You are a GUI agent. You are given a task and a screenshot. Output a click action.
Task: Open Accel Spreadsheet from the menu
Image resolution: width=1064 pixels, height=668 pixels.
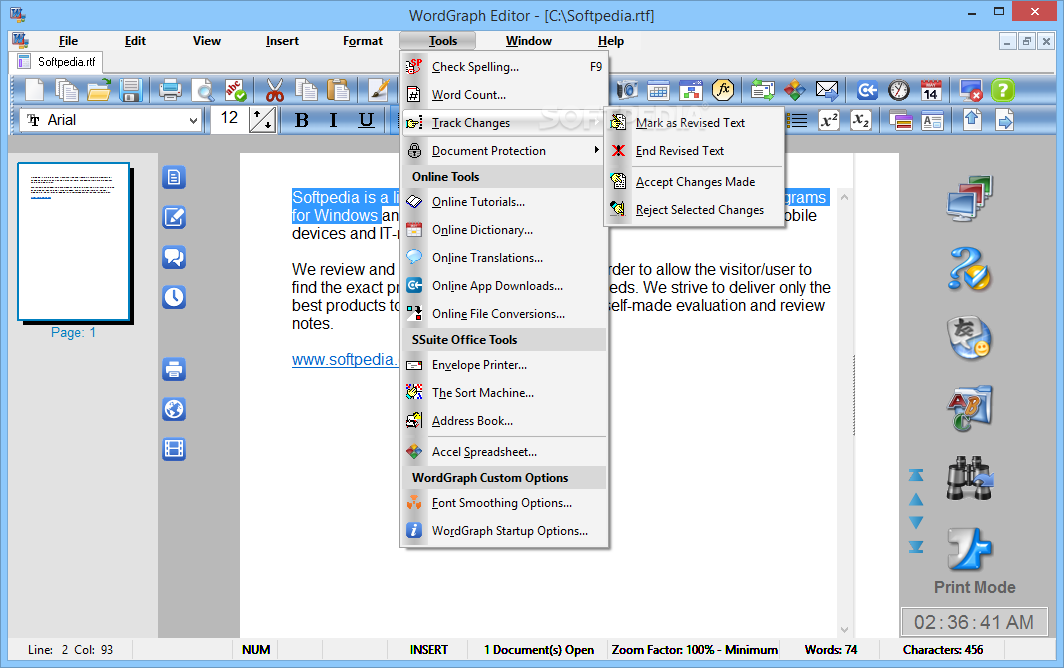pos(504,452)
